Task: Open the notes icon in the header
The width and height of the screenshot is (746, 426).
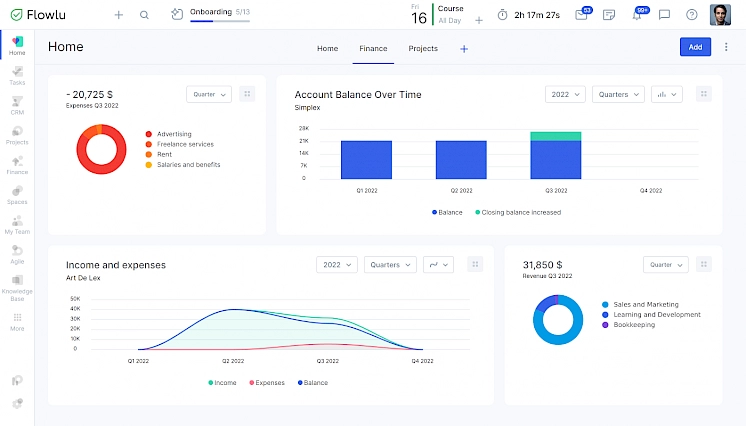Action: coord(609,15)
